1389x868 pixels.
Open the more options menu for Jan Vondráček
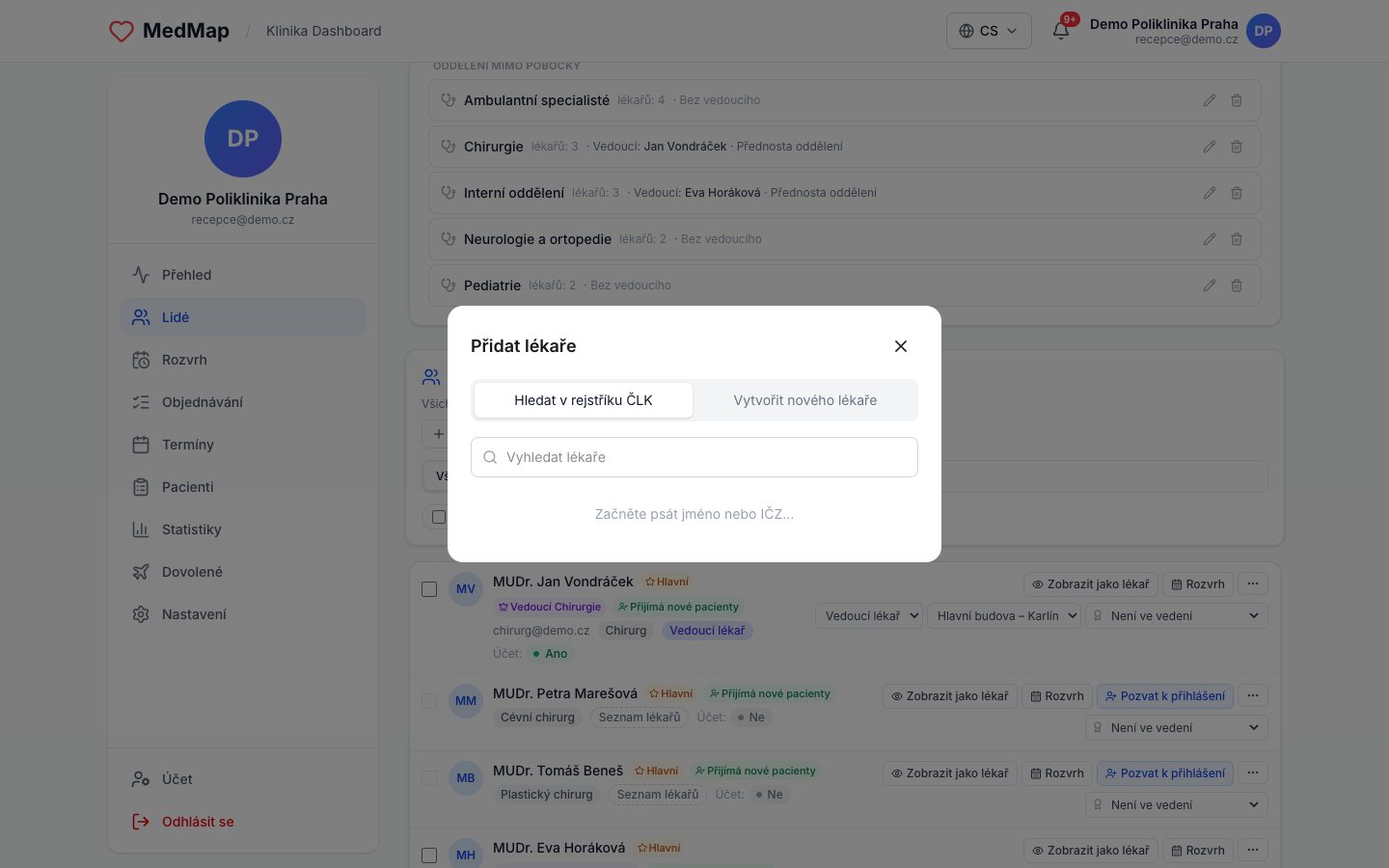[x=1253, y=583]
